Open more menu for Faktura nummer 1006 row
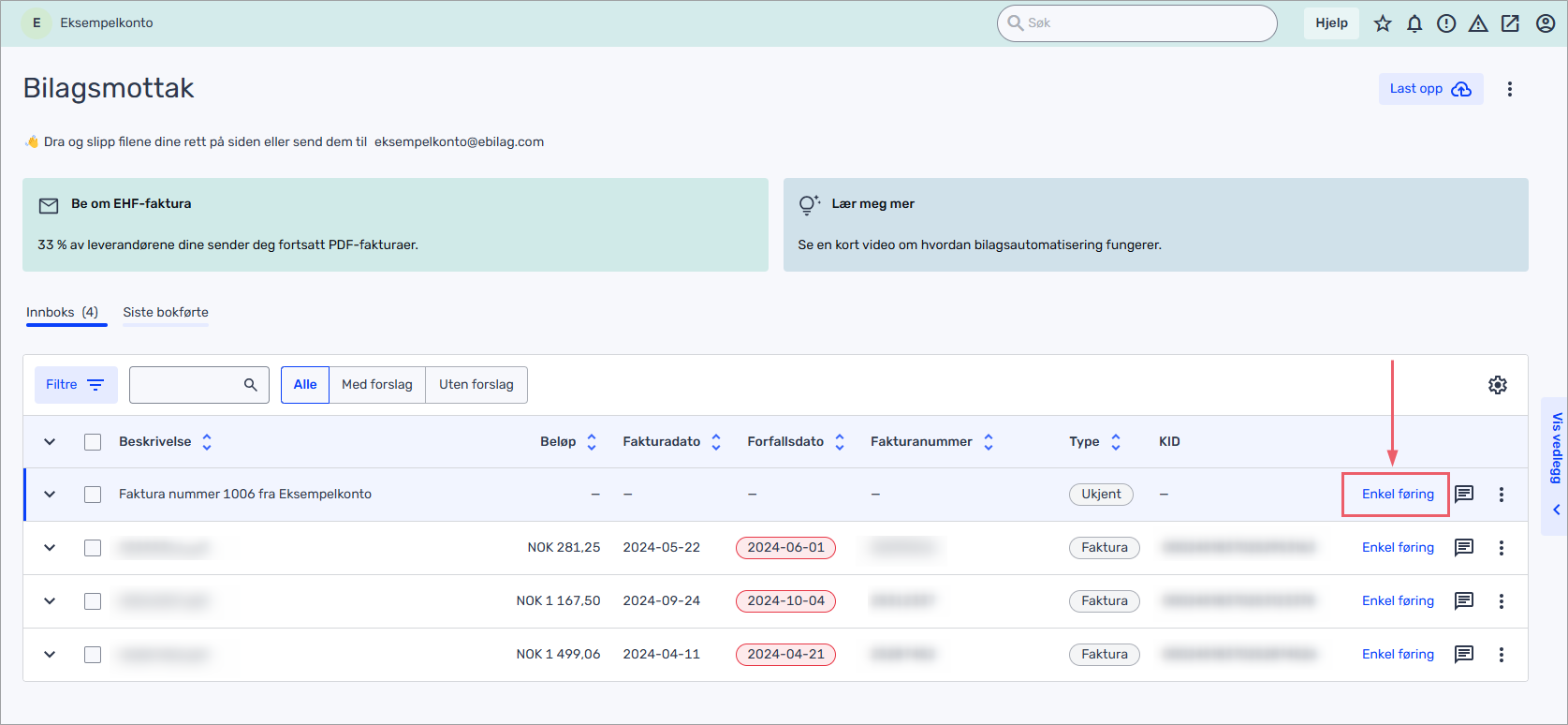The width and height of the screenshot is (1568, 725). tap(1501, 494)
